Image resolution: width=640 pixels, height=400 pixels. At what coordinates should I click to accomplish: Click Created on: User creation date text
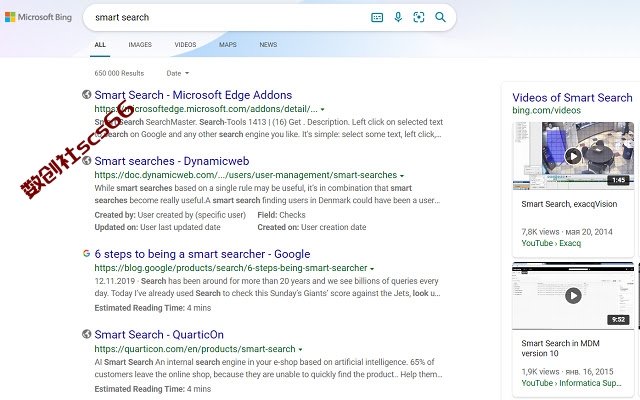click(x=311, y=227)
